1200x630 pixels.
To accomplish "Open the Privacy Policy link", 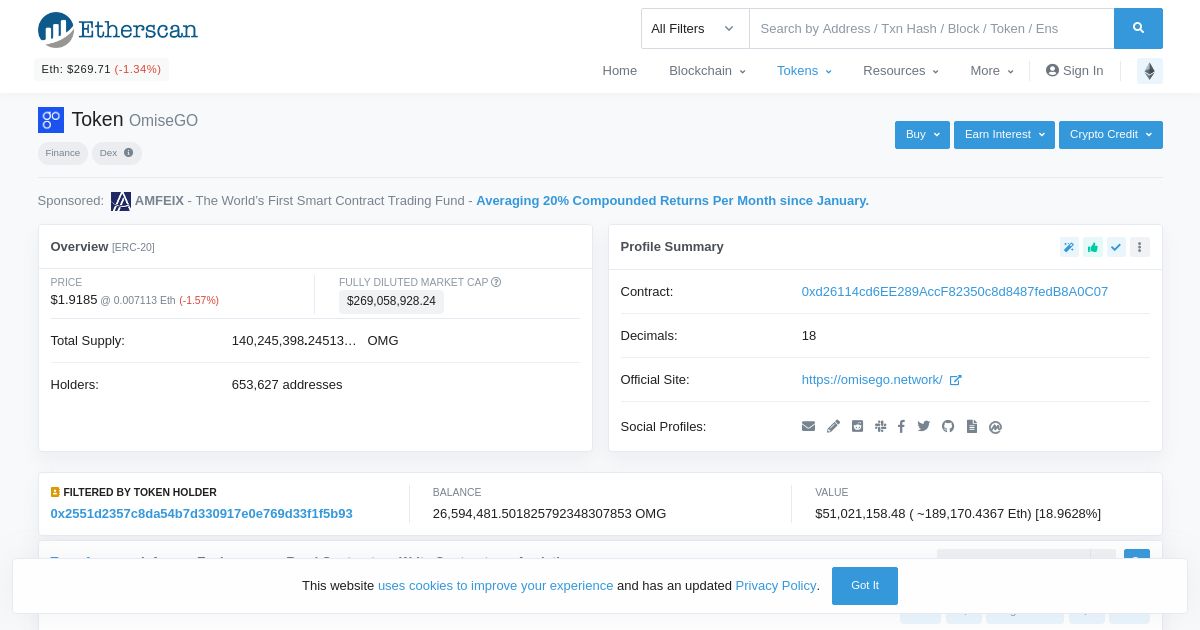I will (776, 586).
